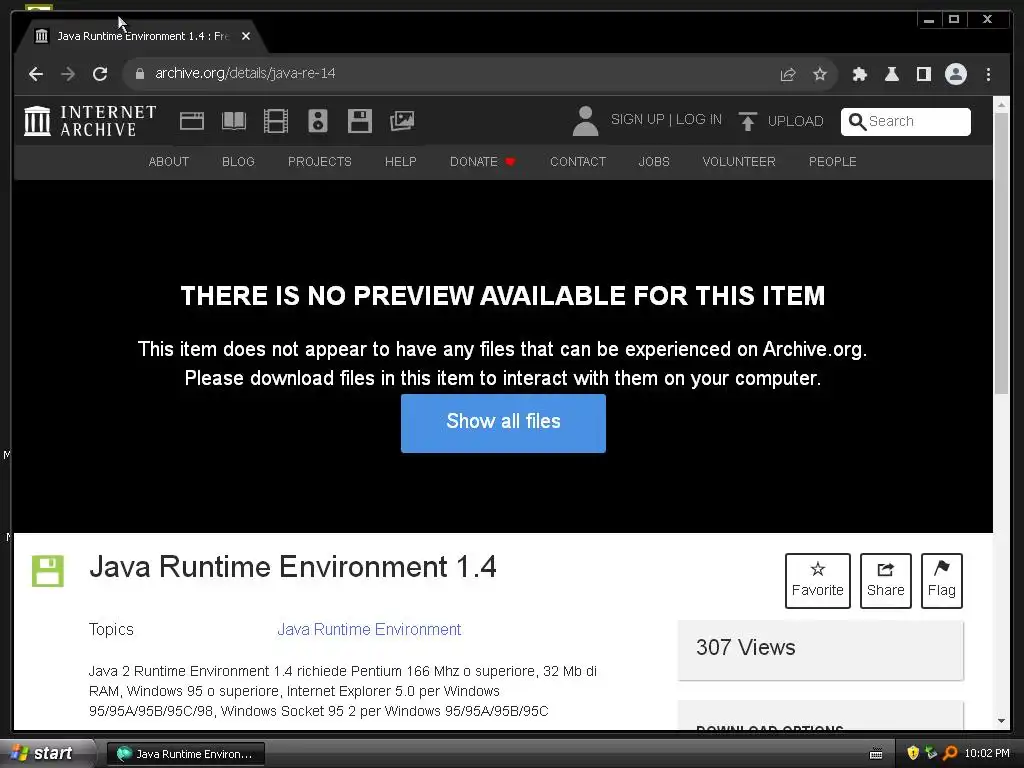
Task: Click the address bar URL
Action: tap(245, 73)
